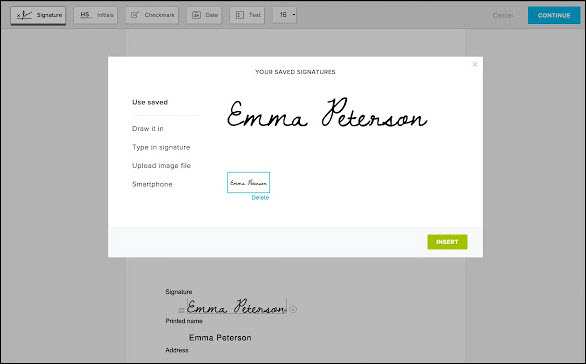Select the Initials tool
Image resolution: width=586 pixels, height=364 pixels.
point(96,15)
